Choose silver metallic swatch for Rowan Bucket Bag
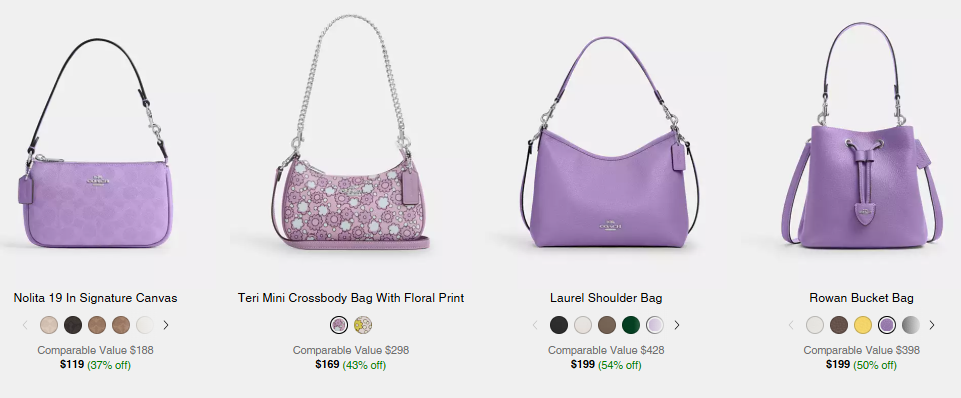Image resolution: width=961 pixels, height=398 pixels. tap(911, 325)
